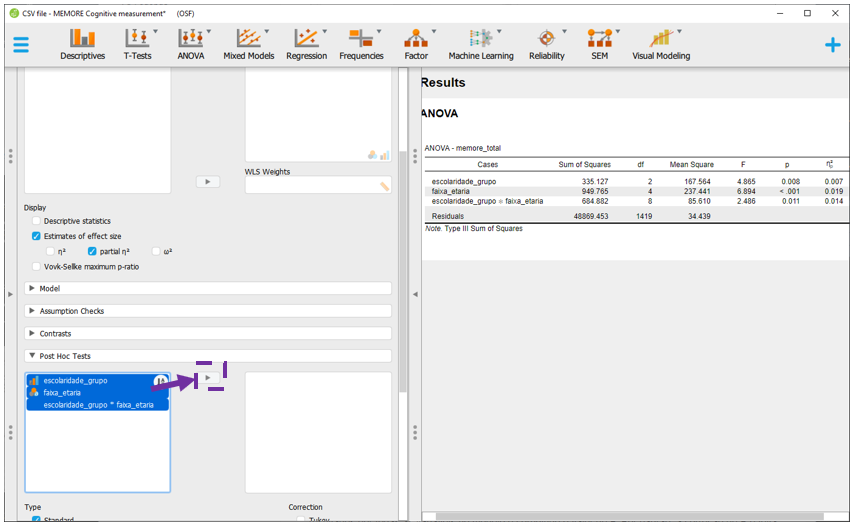854x525 pixels.
Task: Click the post hoc assign arrow button
Action: coord(207,377)
